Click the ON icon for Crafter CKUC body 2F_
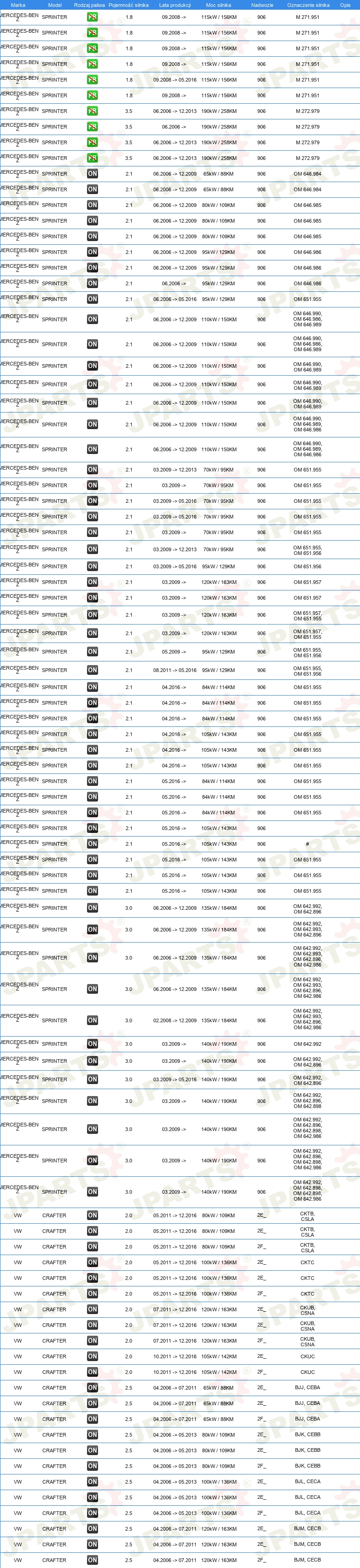Viewport: 360px width, 1568px height. point(93,1372)
